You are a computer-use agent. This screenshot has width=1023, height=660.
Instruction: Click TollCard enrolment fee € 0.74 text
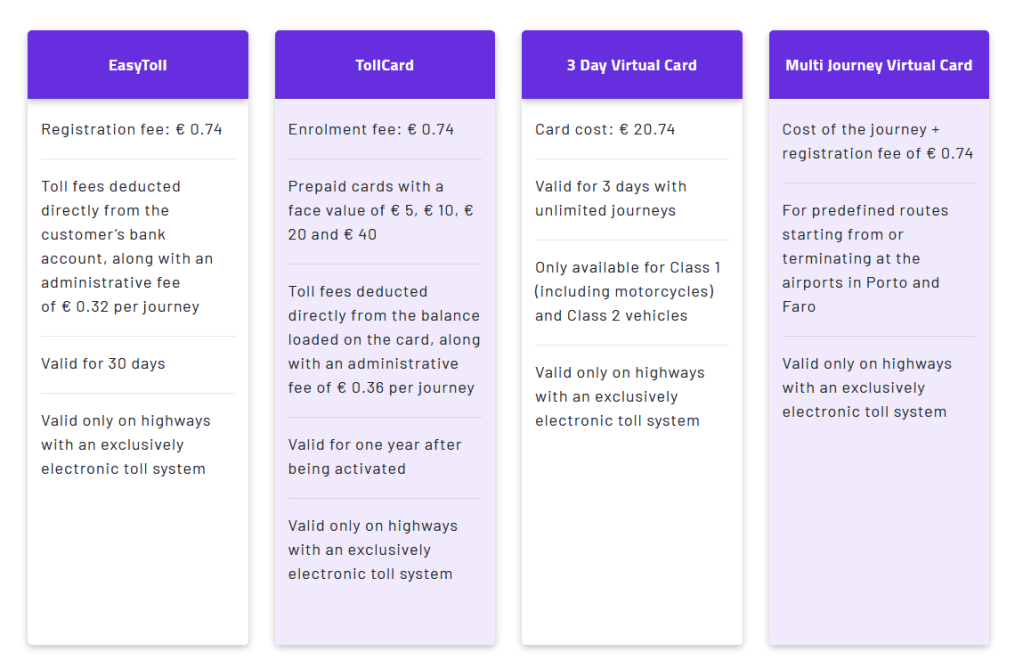tap(371, 129)
